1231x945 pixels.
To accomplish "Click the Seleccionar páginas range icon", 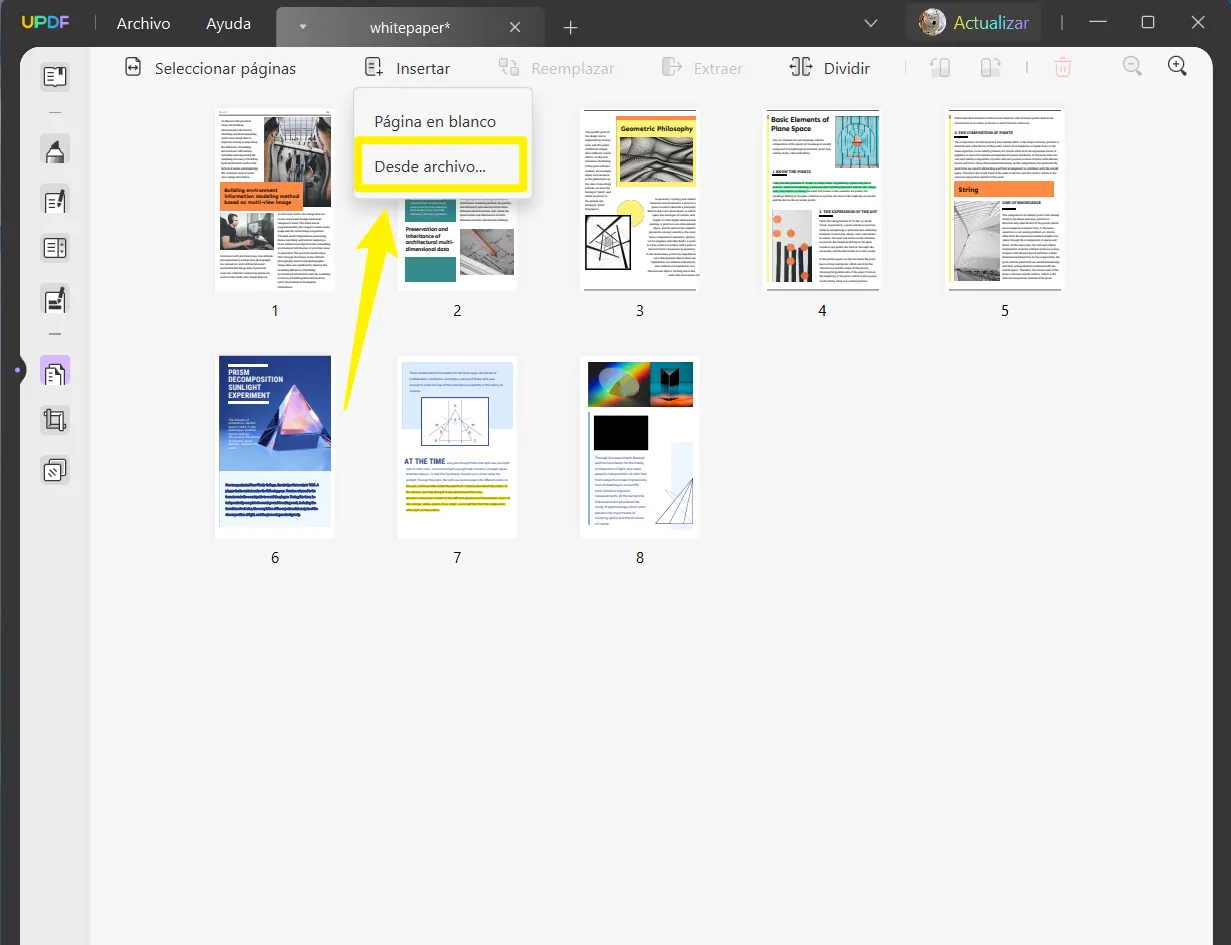I will click(x=133, y=67).
